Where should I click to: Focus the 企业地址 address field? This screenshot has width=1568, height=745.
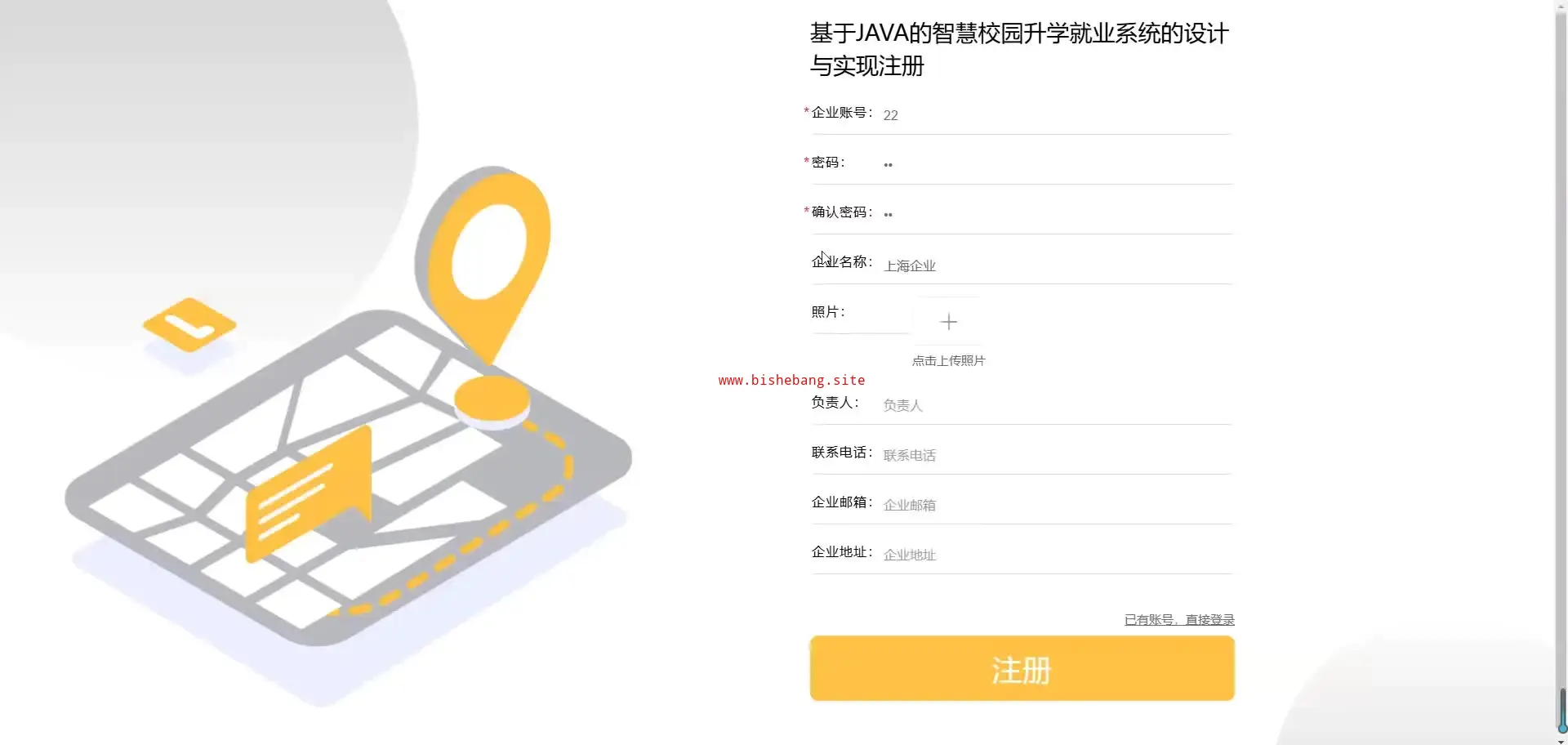pos(1057,555)
